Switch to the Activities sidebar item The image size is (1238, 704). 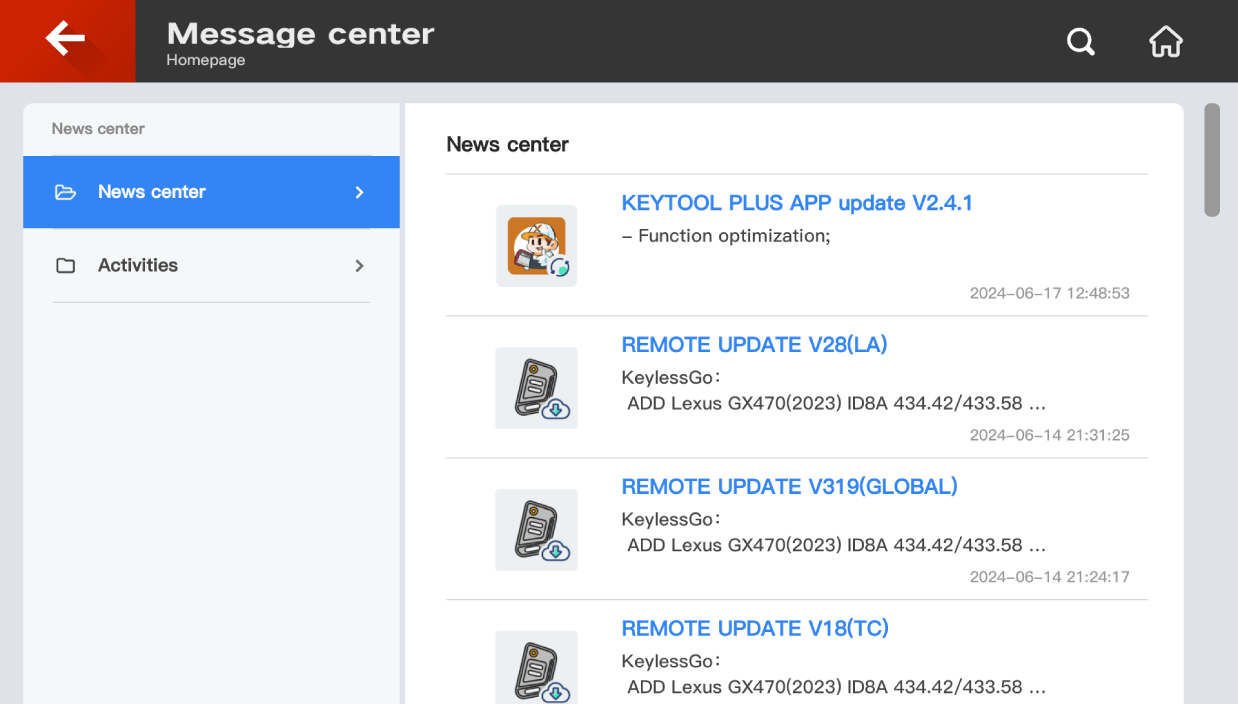click(138, 266)
